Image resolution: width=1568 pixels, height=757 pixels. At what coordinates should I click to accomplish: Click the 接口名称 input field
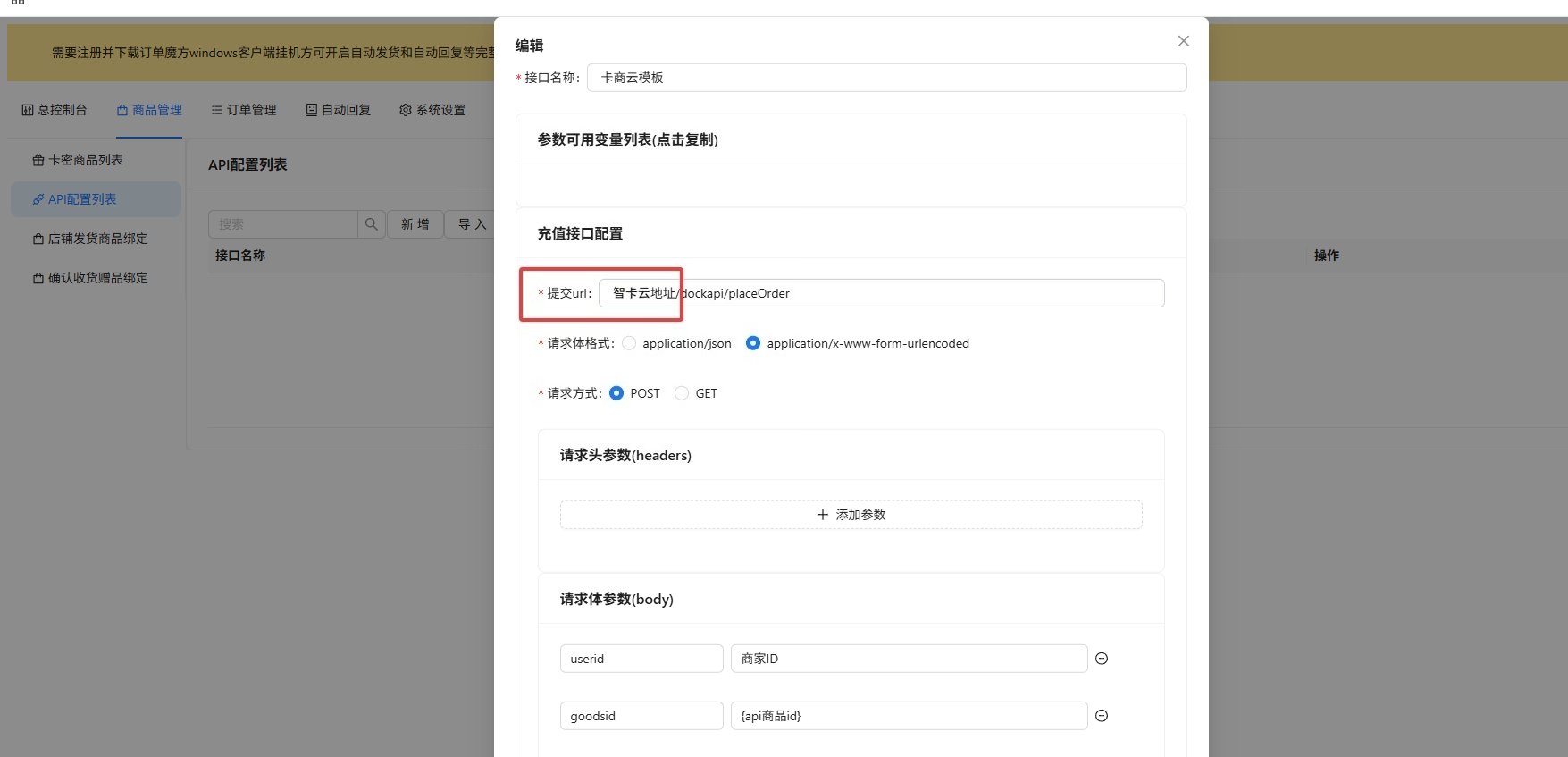point(886,78)
